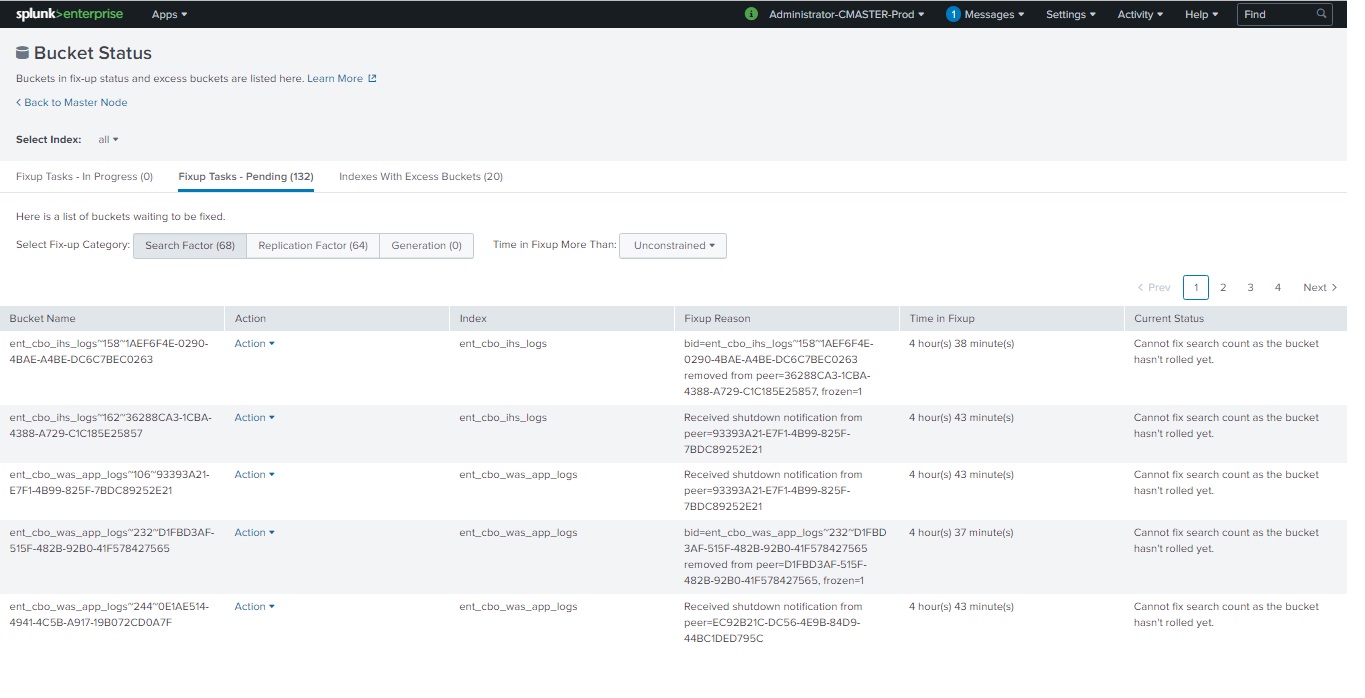The image size is (1365, 698).
Task: Open the Unconstrained time filter dropdown
Action: (x=672, y=245)
